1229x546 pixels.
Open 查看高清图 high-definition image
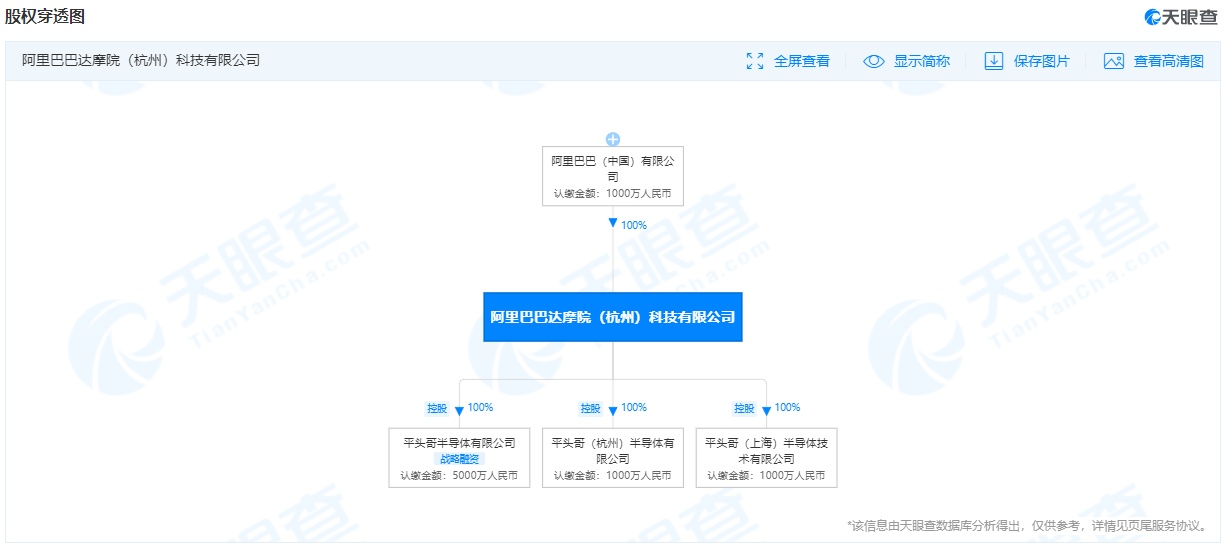point(1168,61)
